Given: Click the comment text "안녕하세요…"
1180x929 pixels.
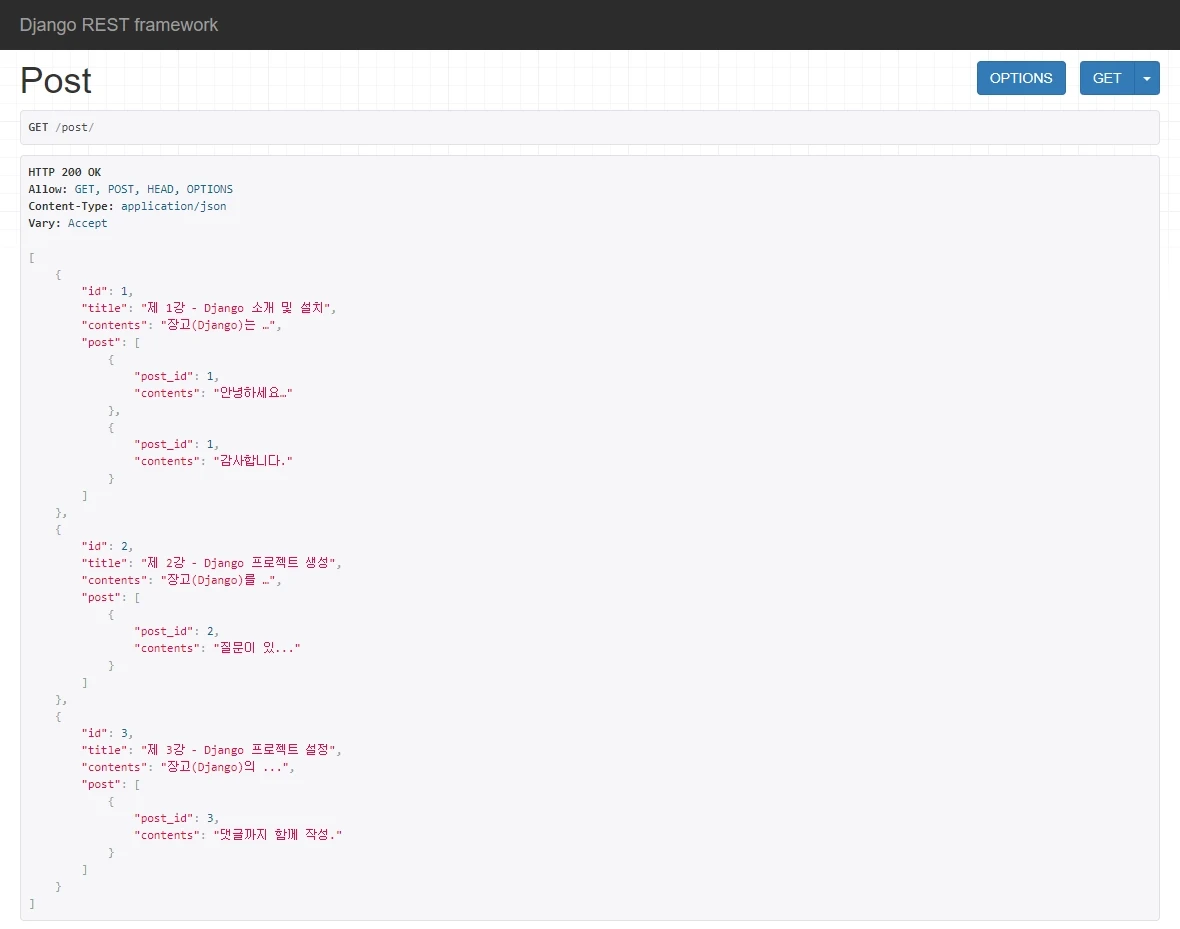Looking at the screenshot, I should click(x=252, y=393).
